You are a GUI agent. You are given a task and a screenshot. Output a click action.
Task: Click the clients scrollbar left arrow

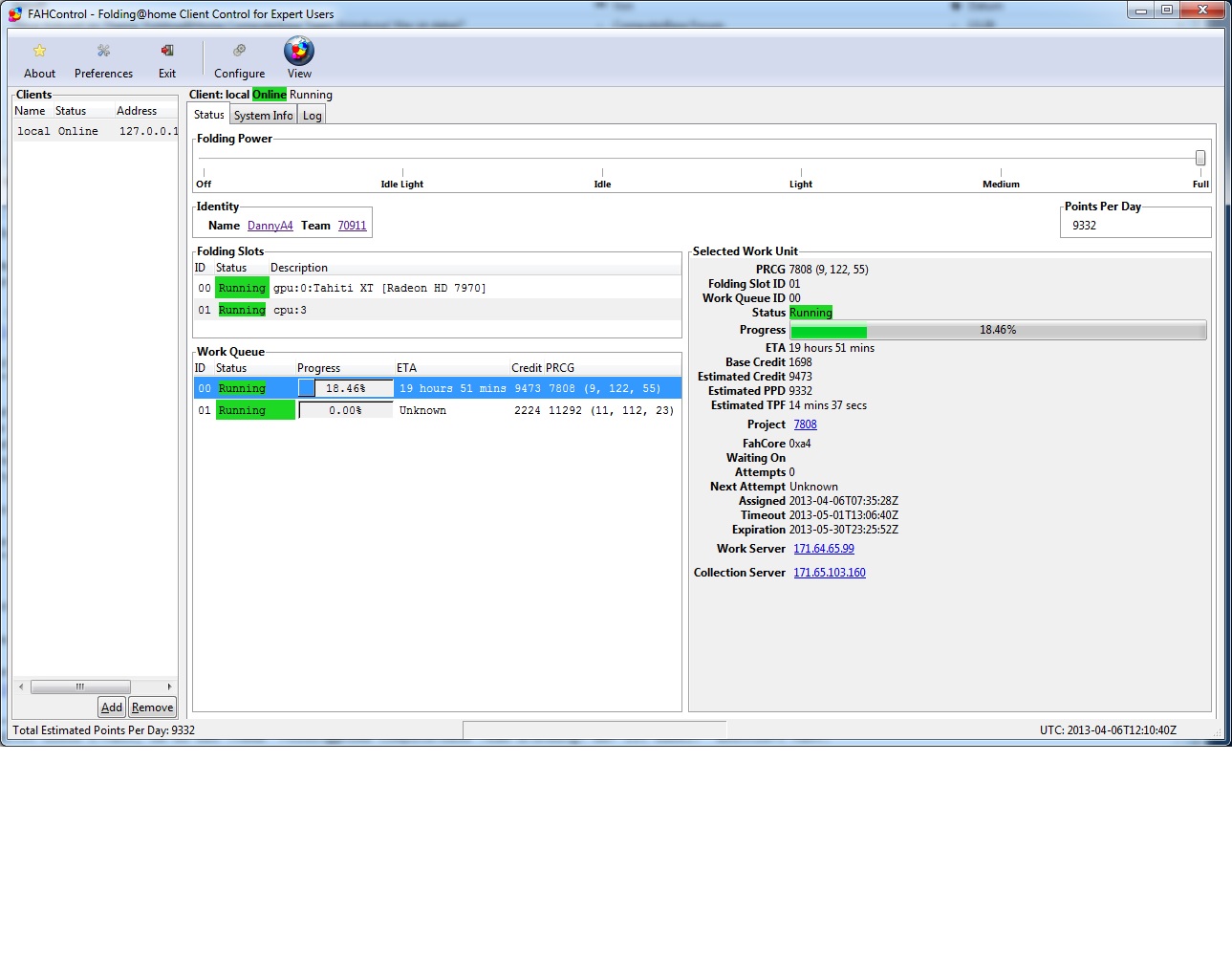coord(21,686)
